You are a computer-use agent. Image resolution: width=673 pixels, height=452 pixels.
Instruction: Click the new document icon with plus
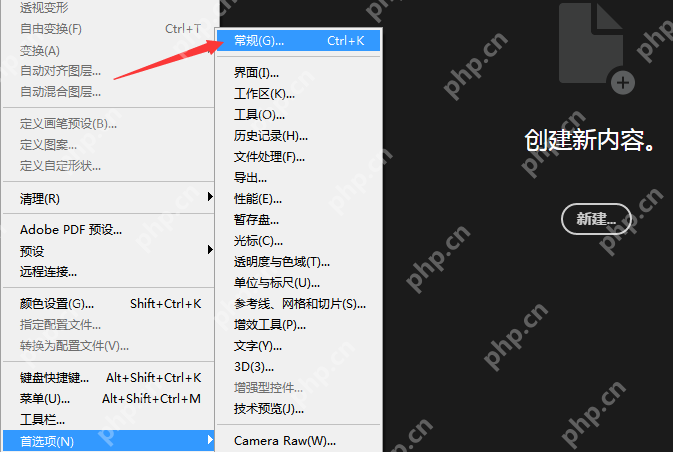[x=597, y=48]
